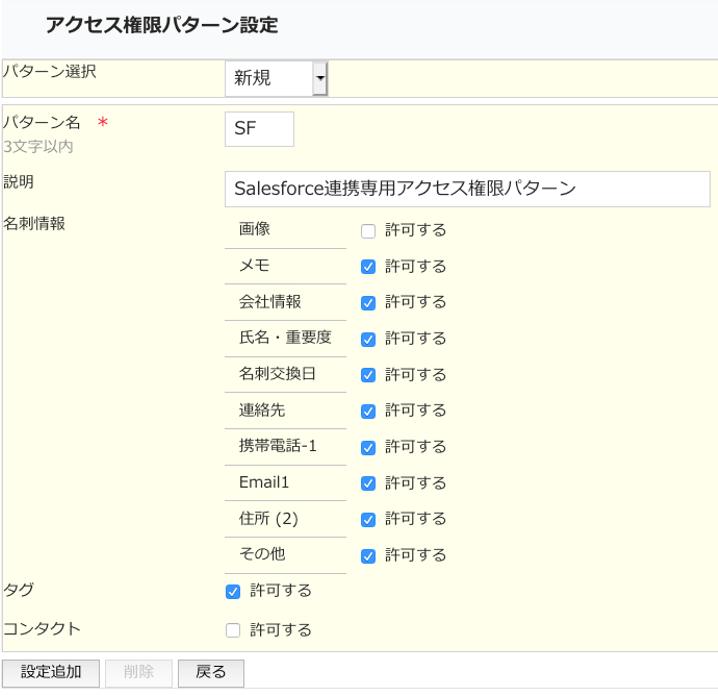Click the 削除 button
This screenshot has height=695, width=718.
139,673
